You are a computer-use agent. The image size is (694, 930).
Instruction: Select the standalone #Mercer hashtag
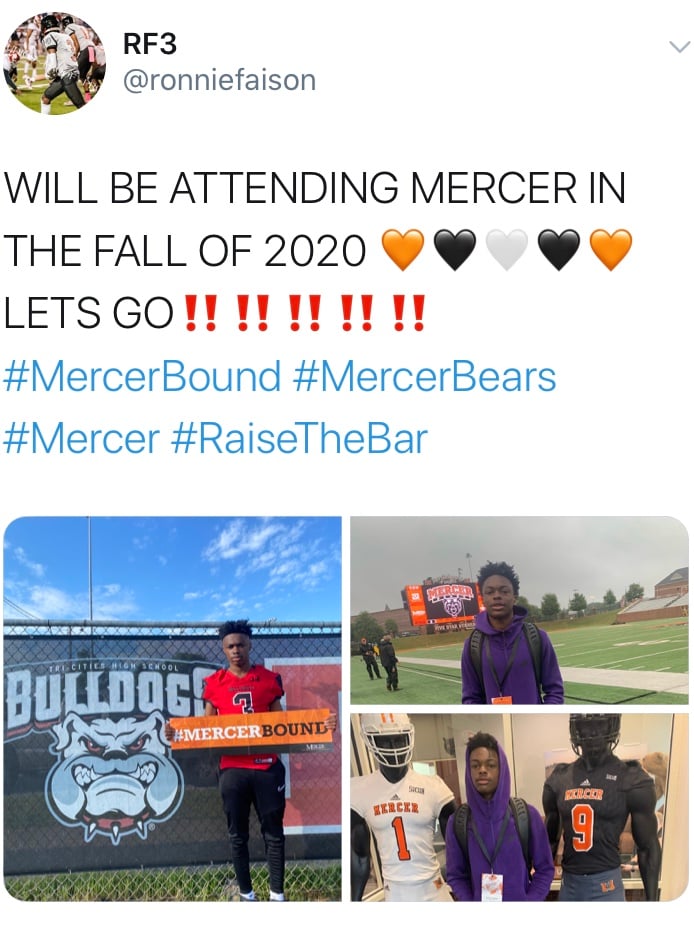tap(82, 439)
